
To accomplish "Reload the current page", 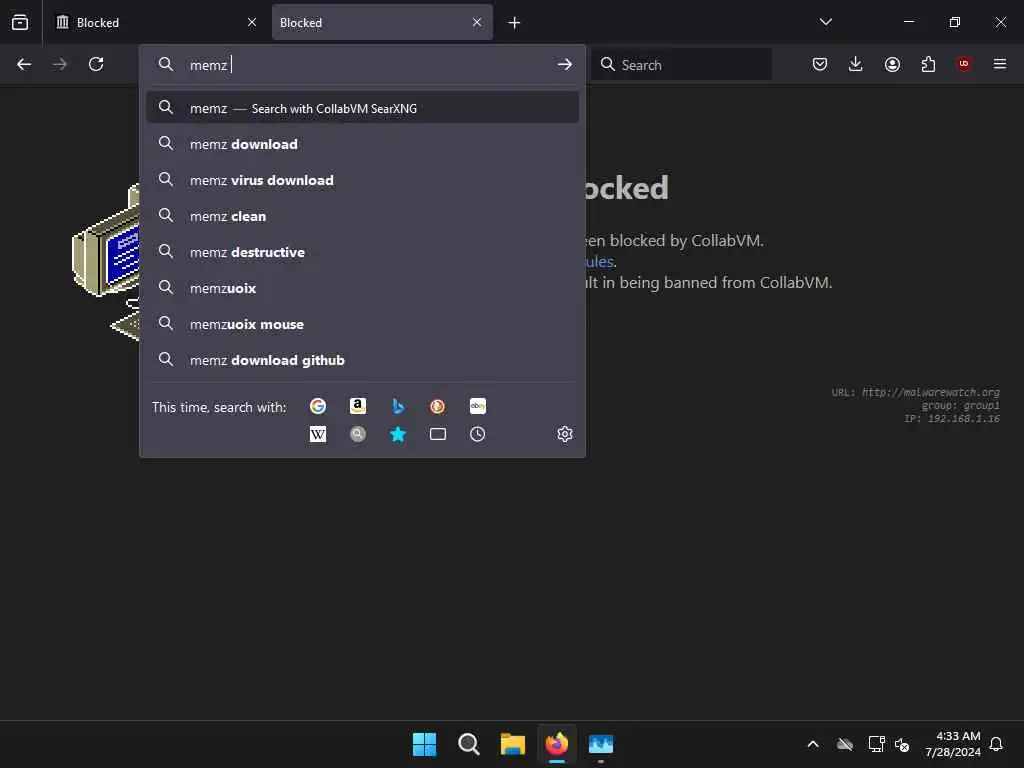I will 96,64.
